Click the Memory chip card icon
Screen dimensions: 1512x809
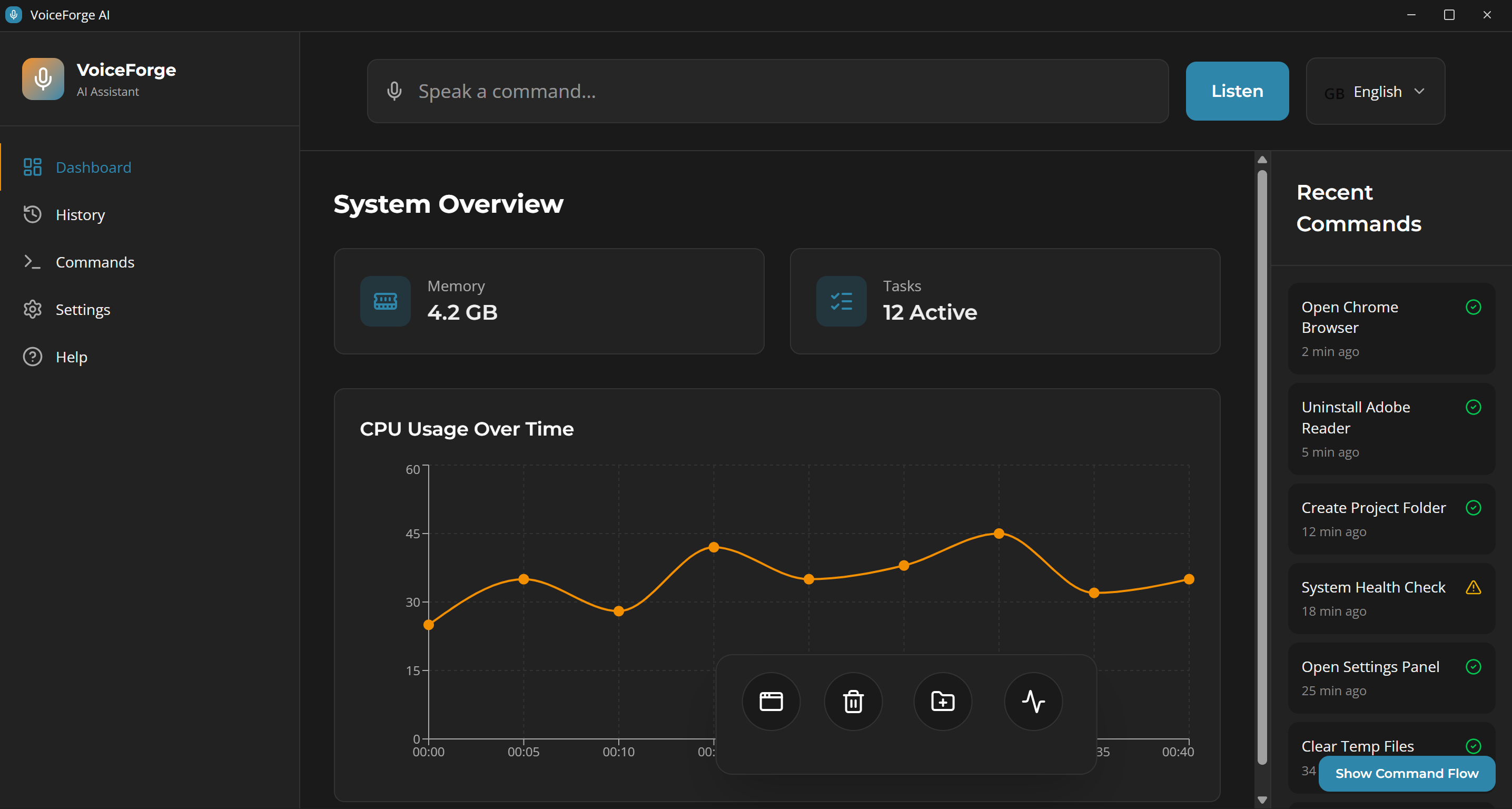click(x=385, y=301)
